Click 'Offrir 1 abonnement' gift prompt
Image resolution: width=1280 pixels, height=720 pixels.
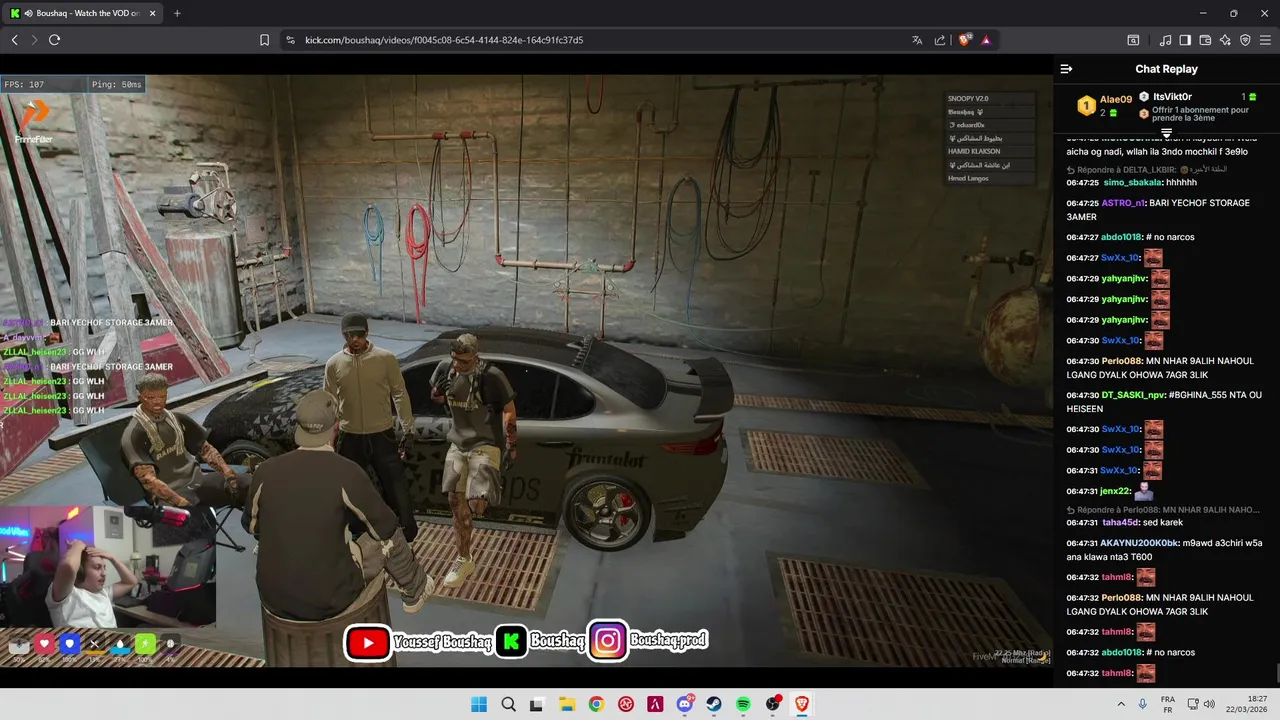tap(1200, 114)
